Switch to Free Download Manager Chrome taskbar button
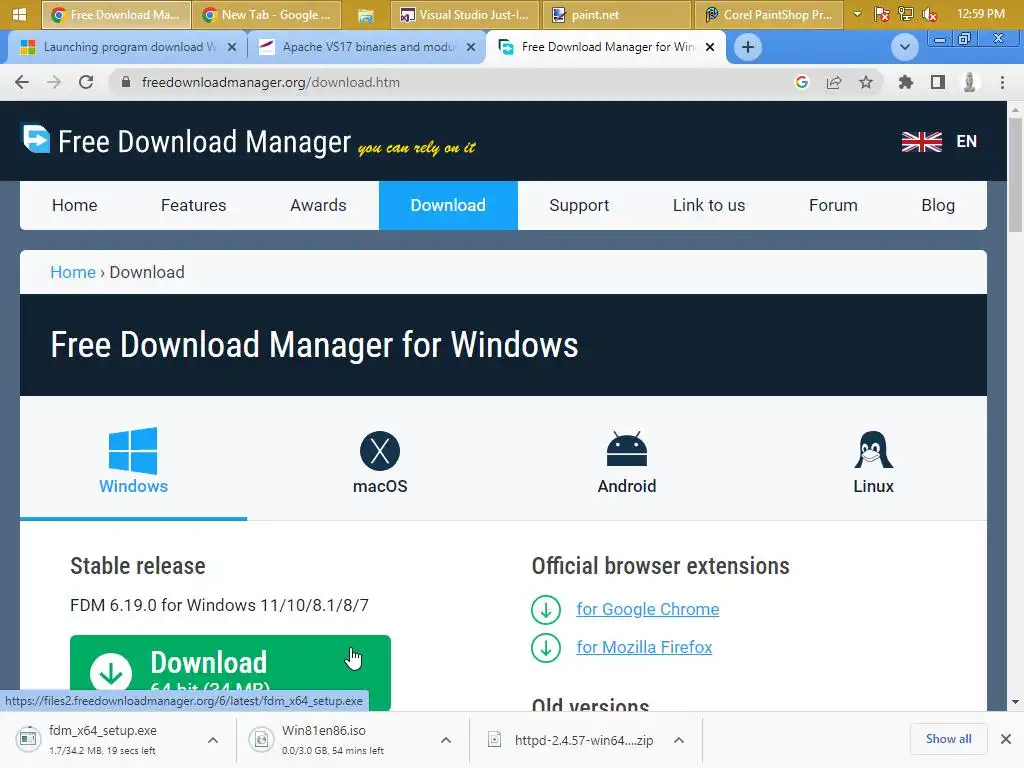This screenshot has height=768, width=1024. 116,14
